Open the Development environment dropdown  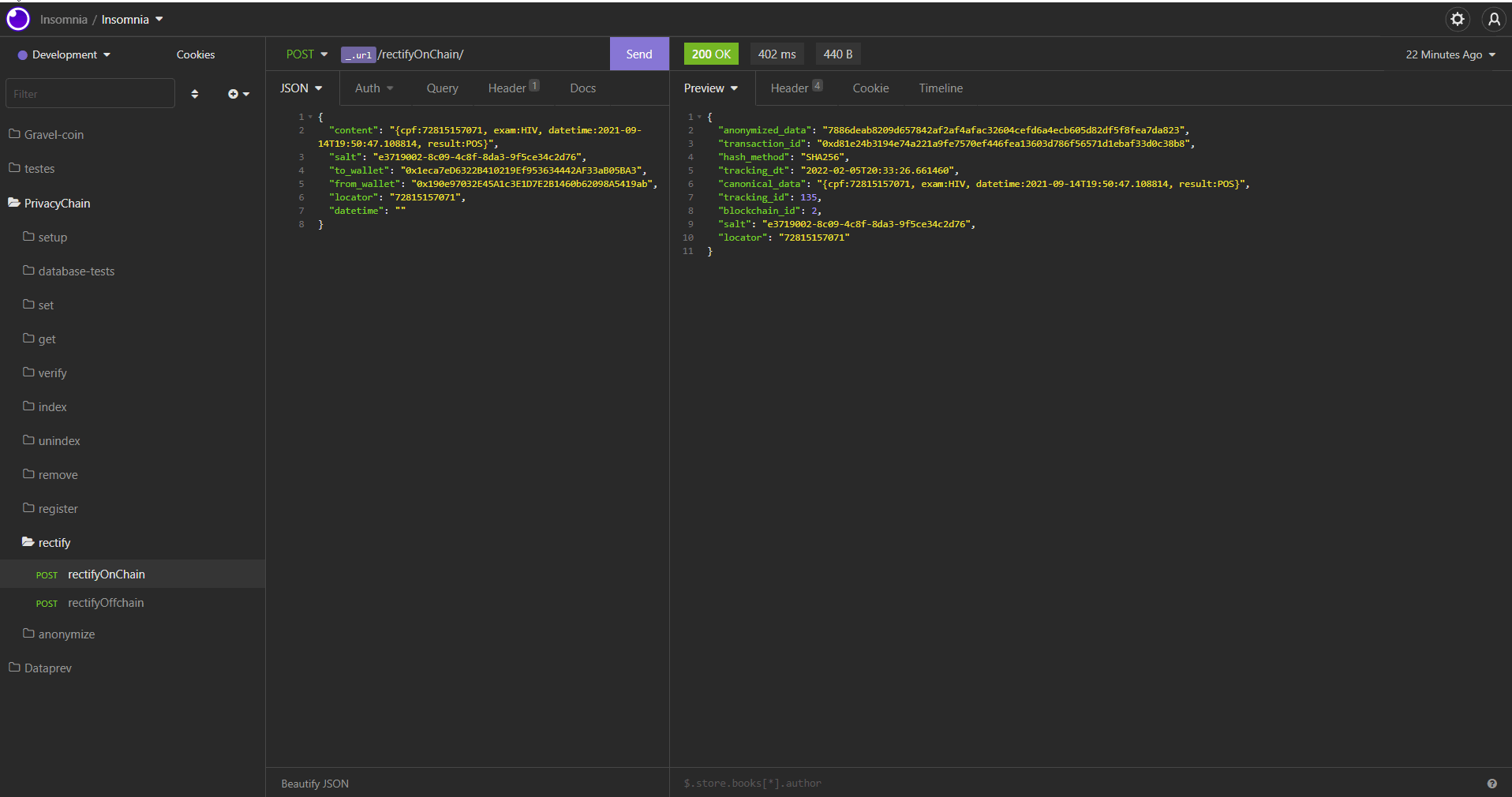pos(65,54)
